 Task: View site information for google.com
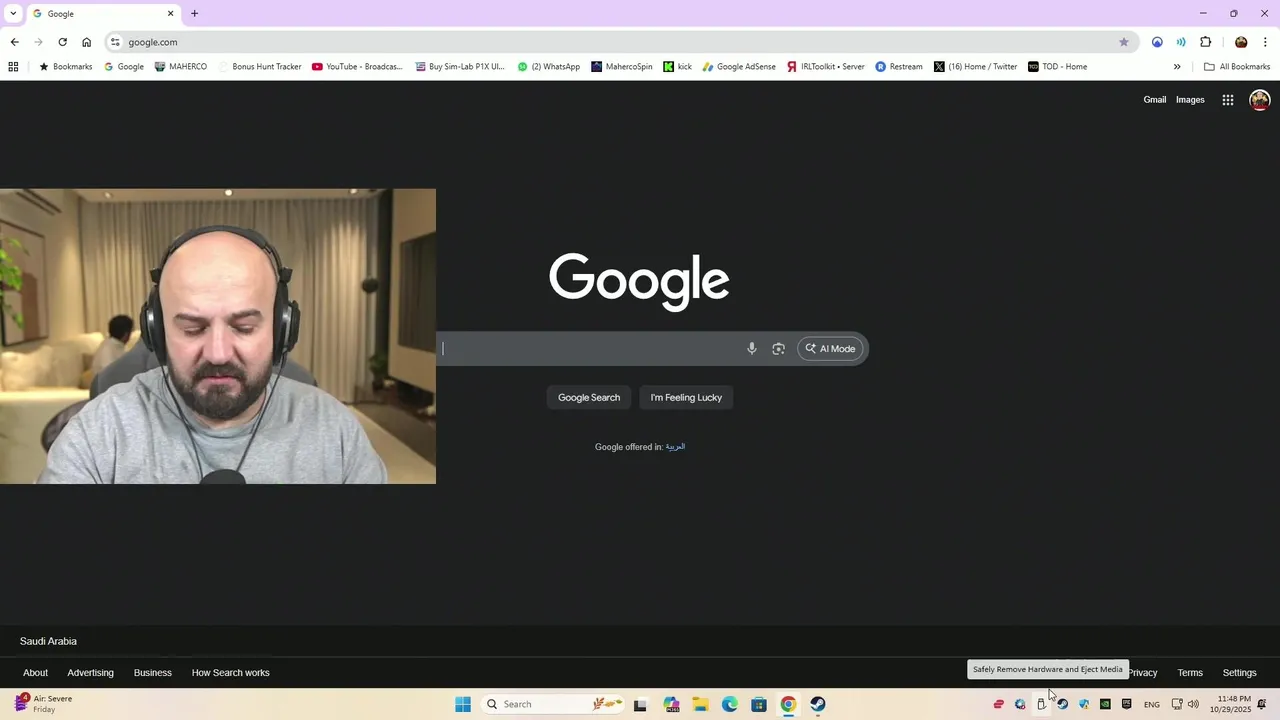tap(115, 42)
